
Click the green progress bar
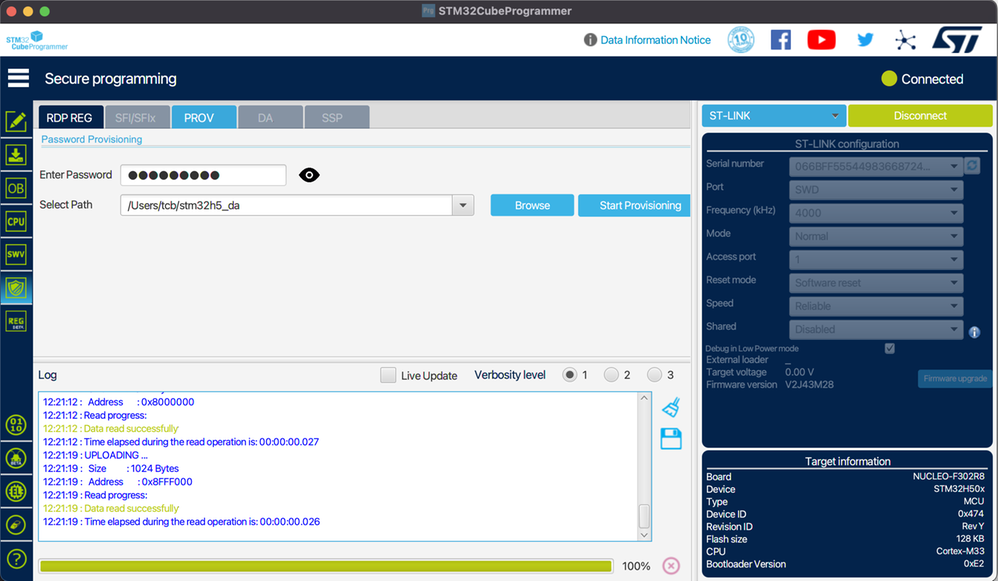click(326, 566)
